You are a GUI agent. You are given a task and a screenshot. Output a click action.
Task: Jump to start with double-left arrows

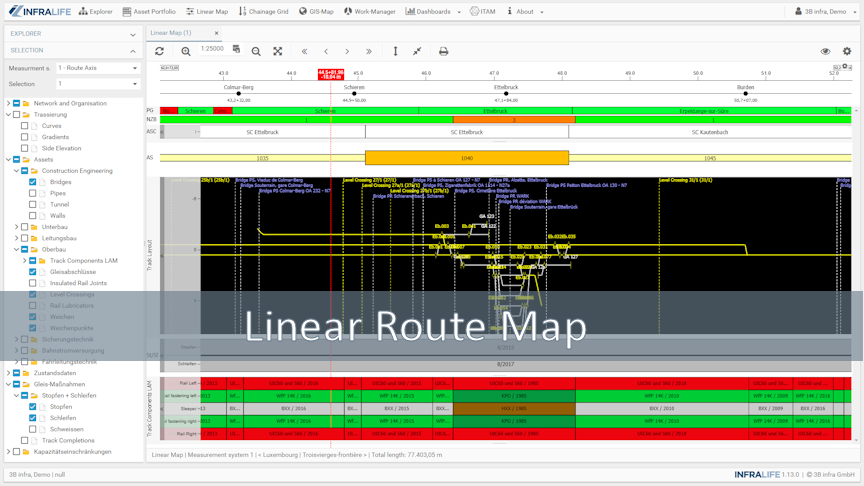pos(305,51)
